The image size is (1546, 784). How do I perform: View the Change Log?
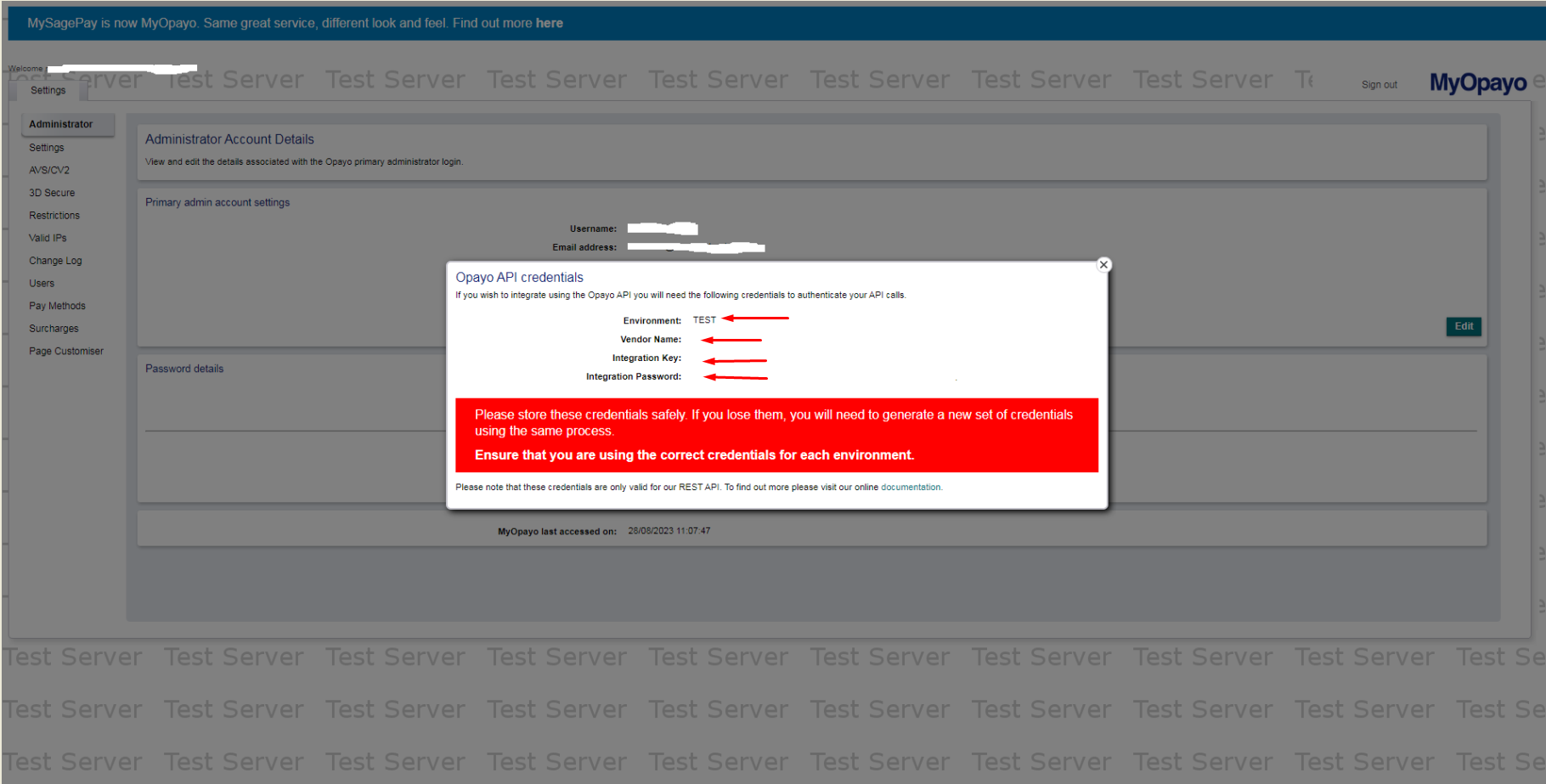click(55, 261)
